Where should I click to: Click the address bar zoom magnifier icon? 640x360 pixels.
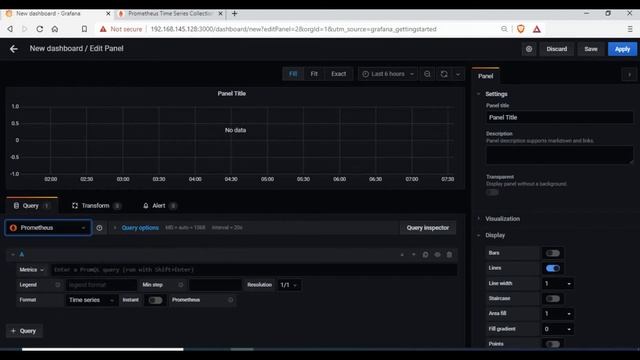(x=504, y=29)
